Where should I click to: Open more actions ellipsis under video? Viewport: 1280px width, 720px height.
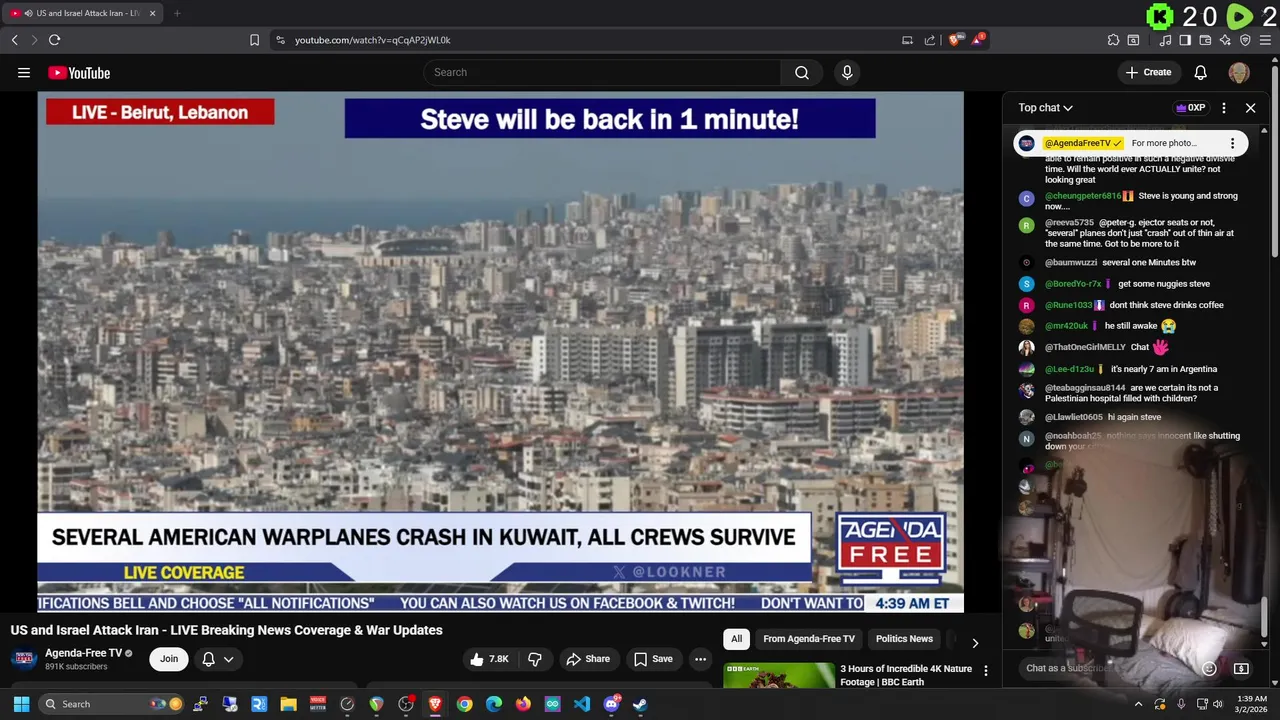click(700, 659)
